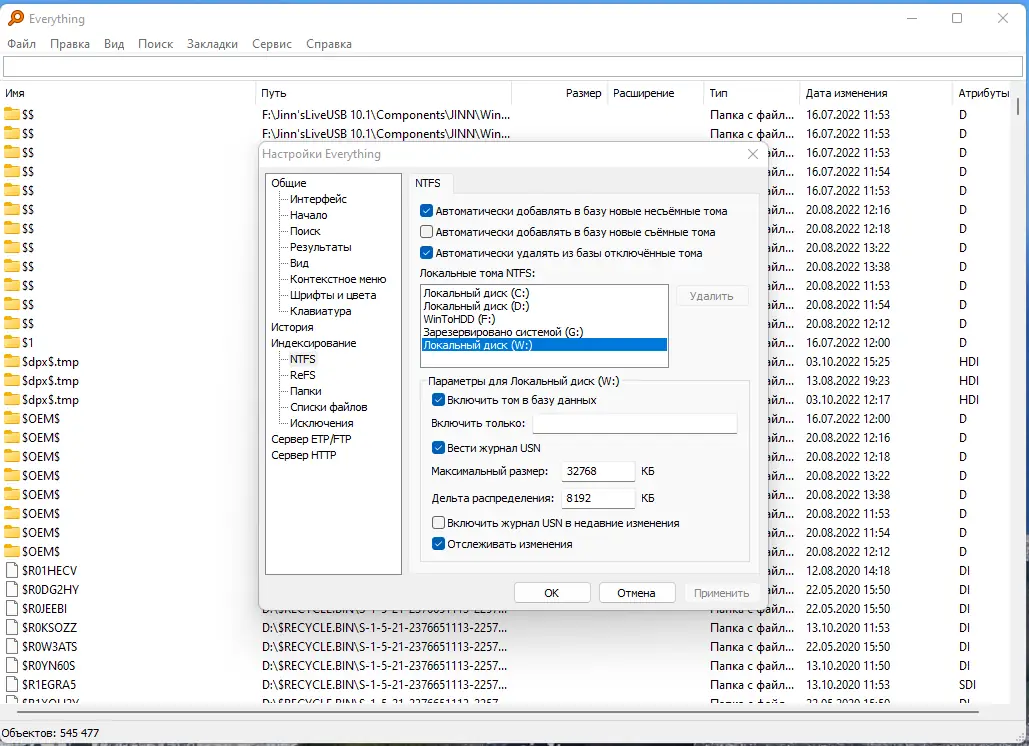Select Поиск item in settings tree

click(x=305, y=231)
